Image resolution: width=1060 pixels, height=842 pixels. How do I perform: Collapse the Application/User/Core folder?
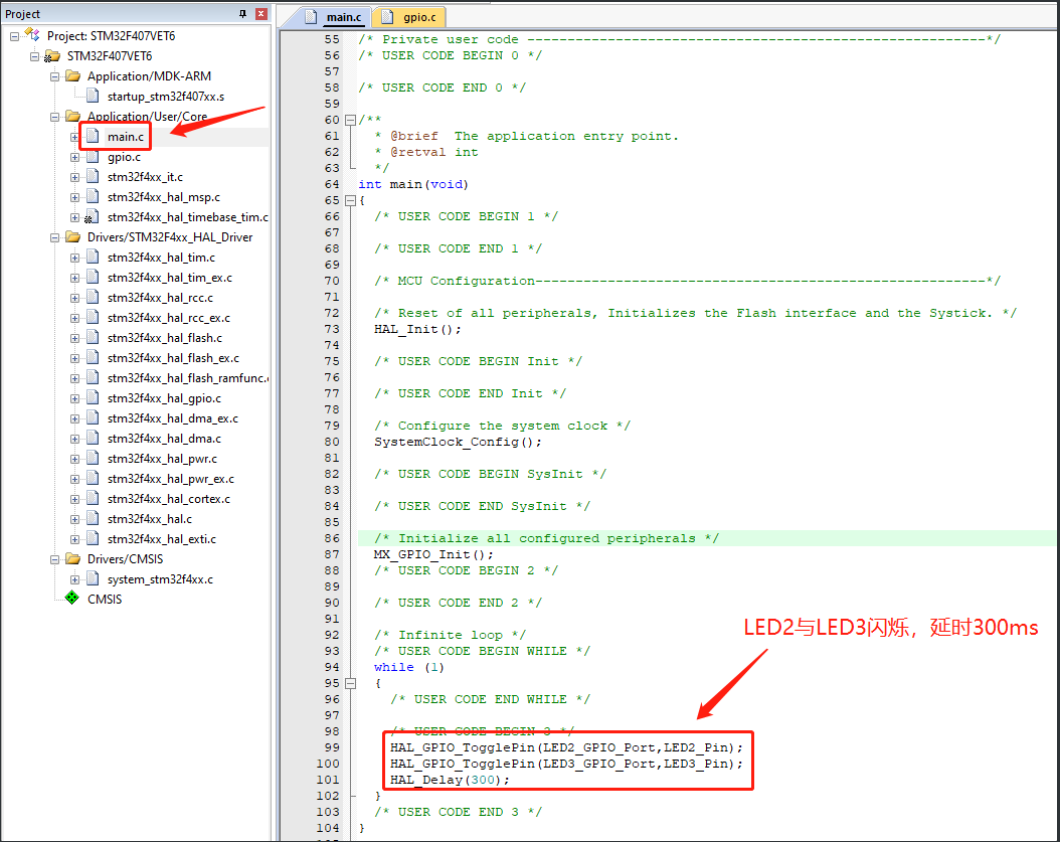(x=57, y=116)
